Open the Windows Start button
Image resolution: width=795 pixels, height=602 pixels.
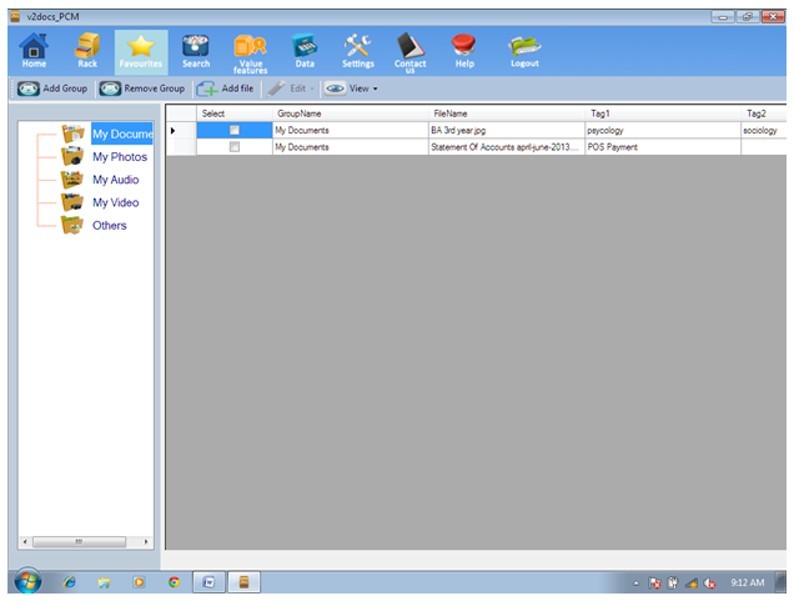coord(26,582)
